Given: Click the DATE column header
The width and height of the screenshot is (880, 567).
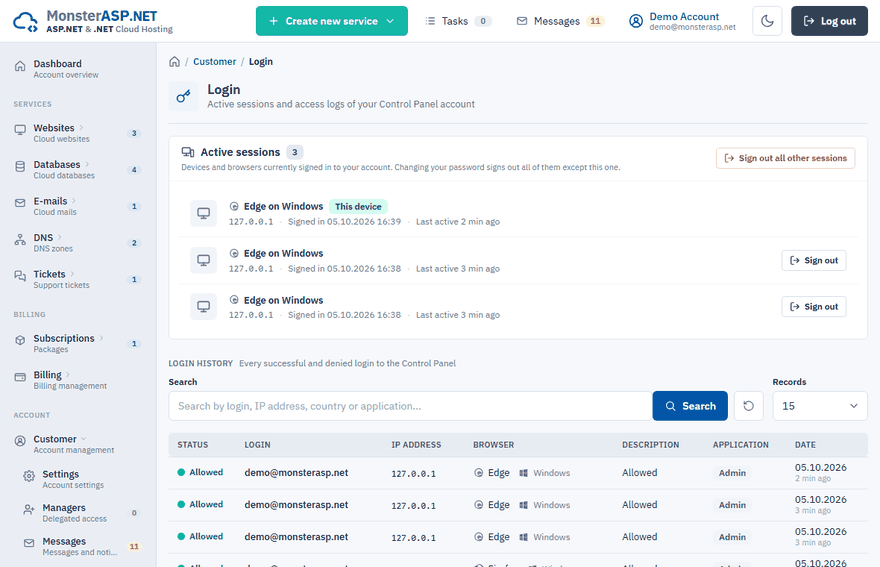Looking at the screenshot, I should [x=805, y=445].
